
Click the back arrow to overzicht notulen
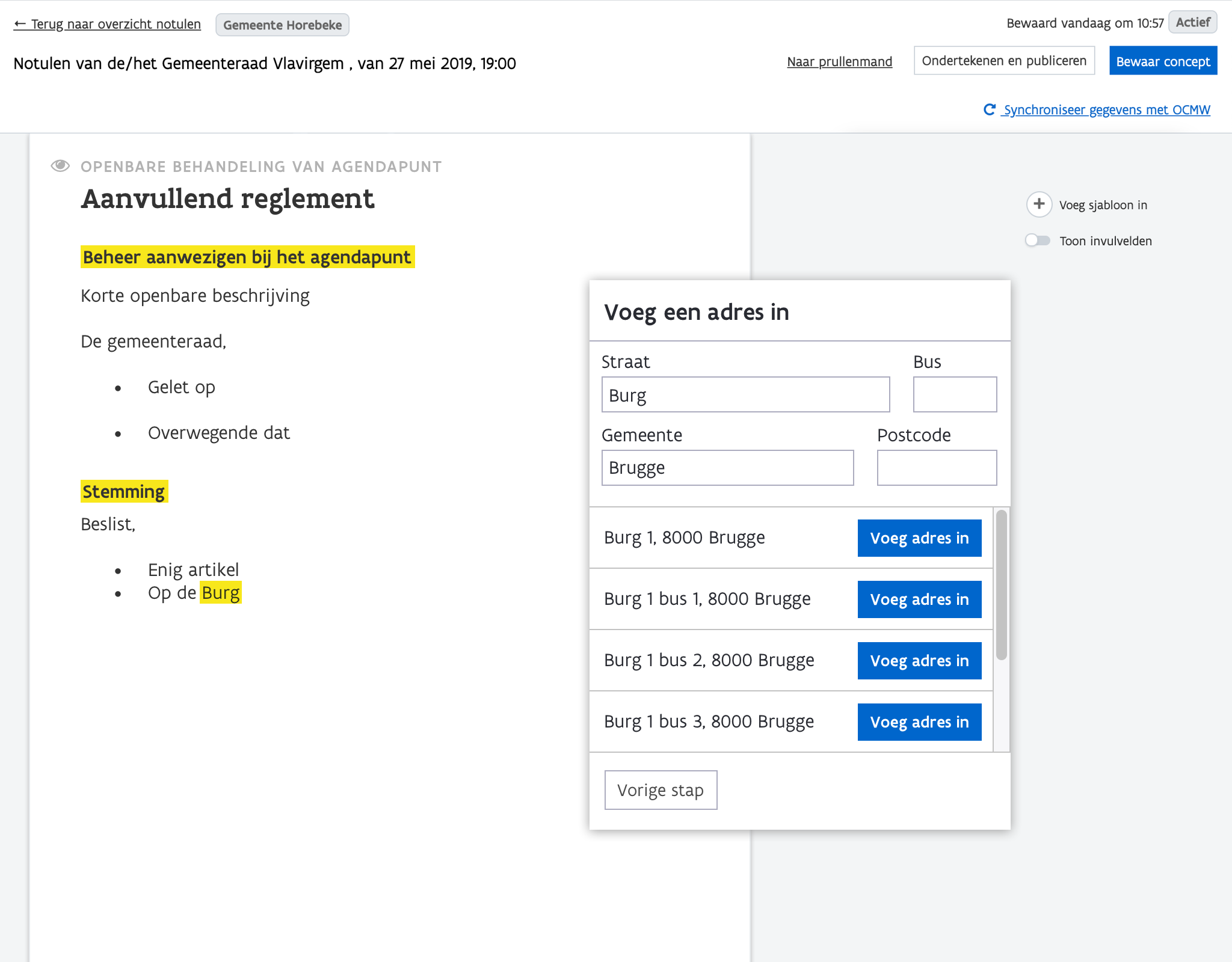tap(20, 24)
